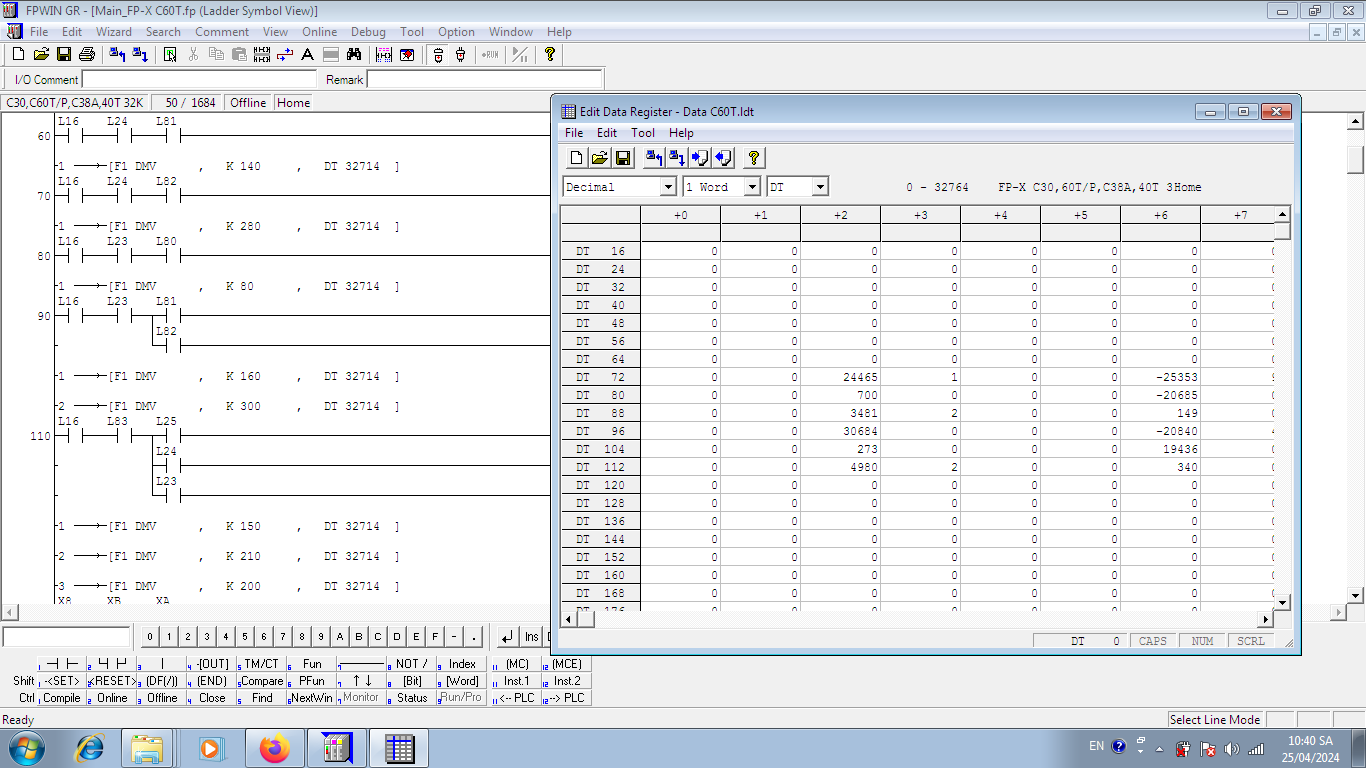Click the Compare instruction button

262,681
